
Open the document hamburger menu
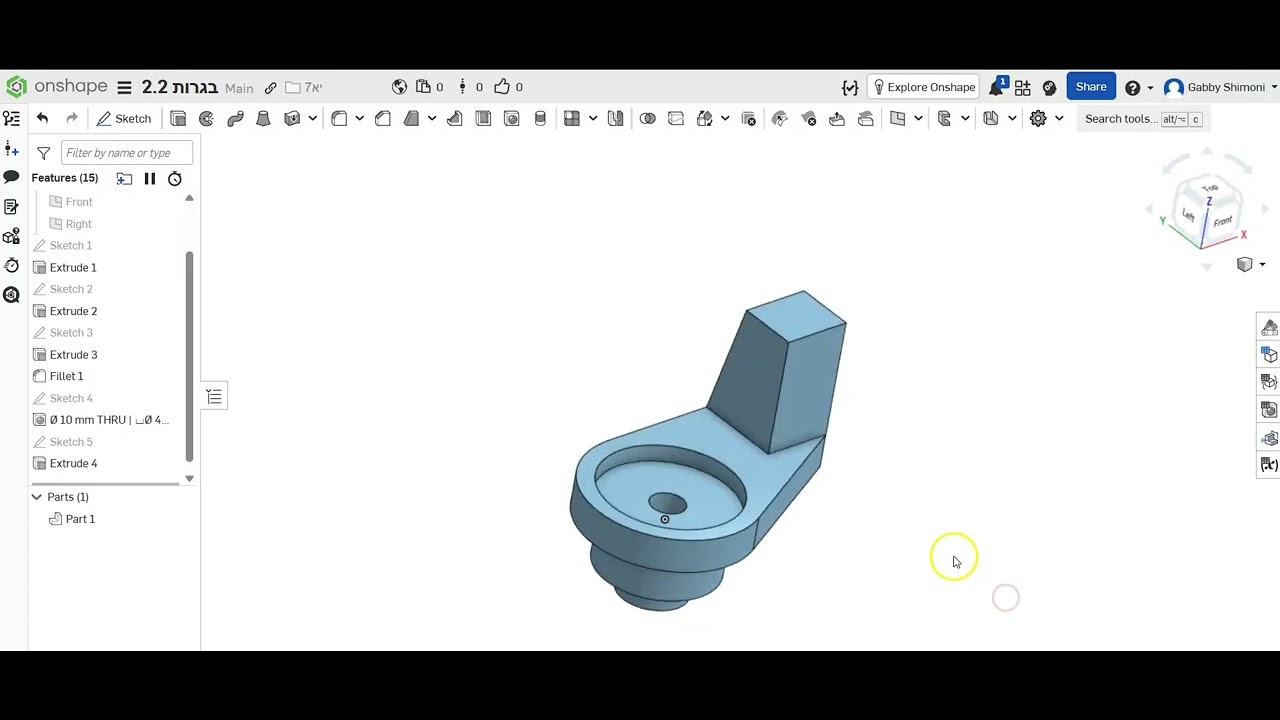pyautogui.click(x=124, y=88)
